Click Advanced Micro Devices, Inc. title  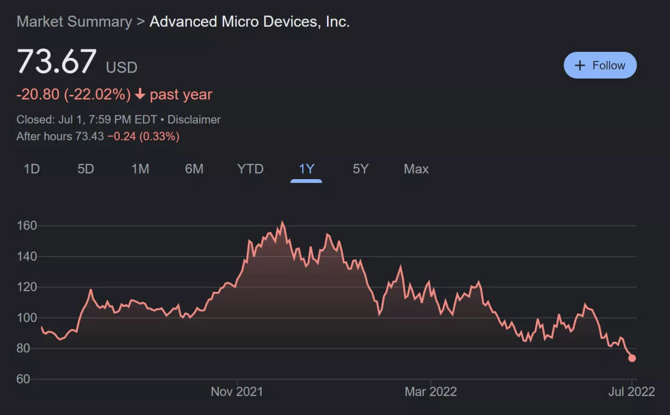(x=249, y=21)
